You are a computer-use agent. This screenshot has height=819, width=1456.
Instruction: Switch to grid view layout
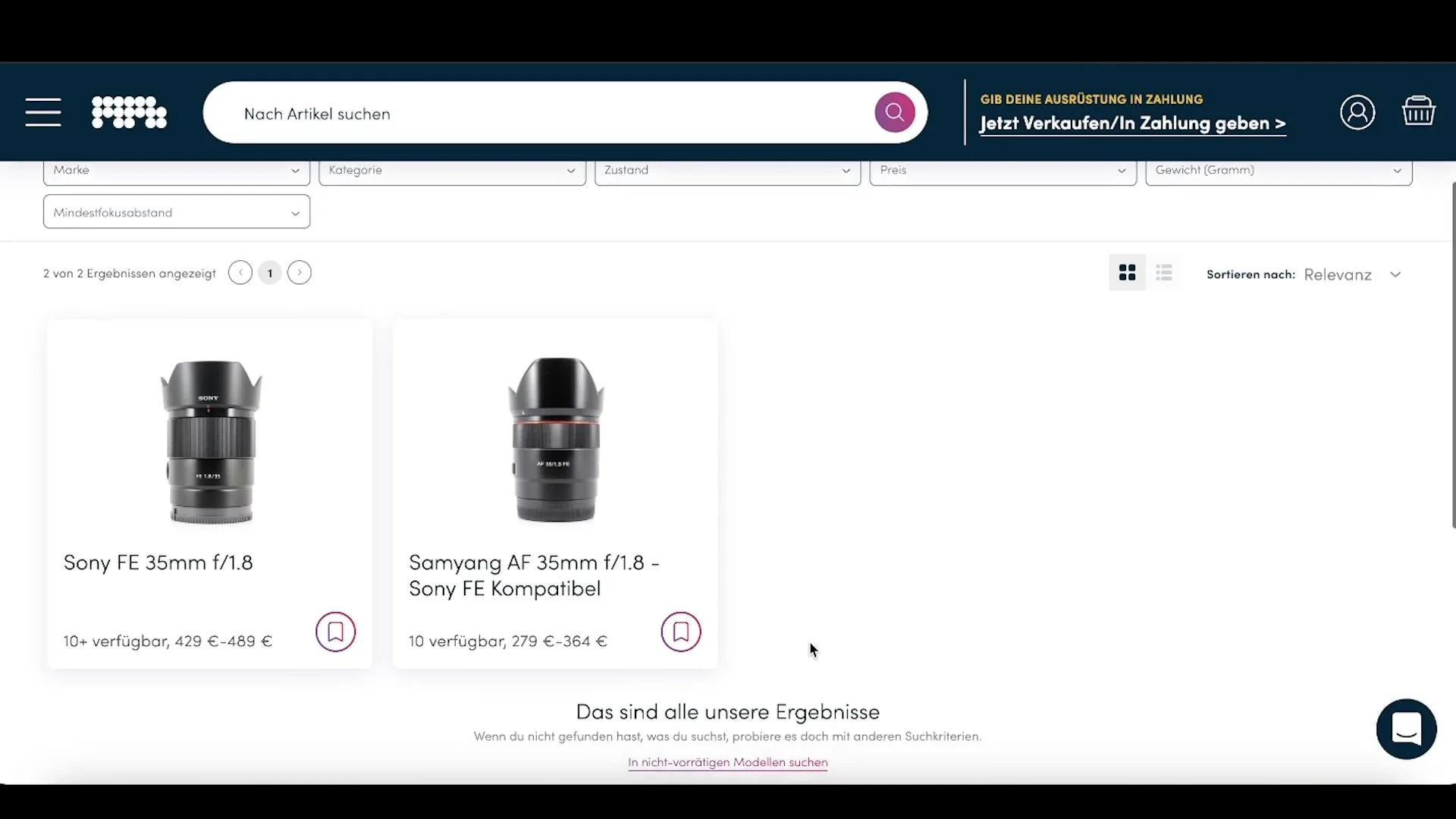(1127, 273)
